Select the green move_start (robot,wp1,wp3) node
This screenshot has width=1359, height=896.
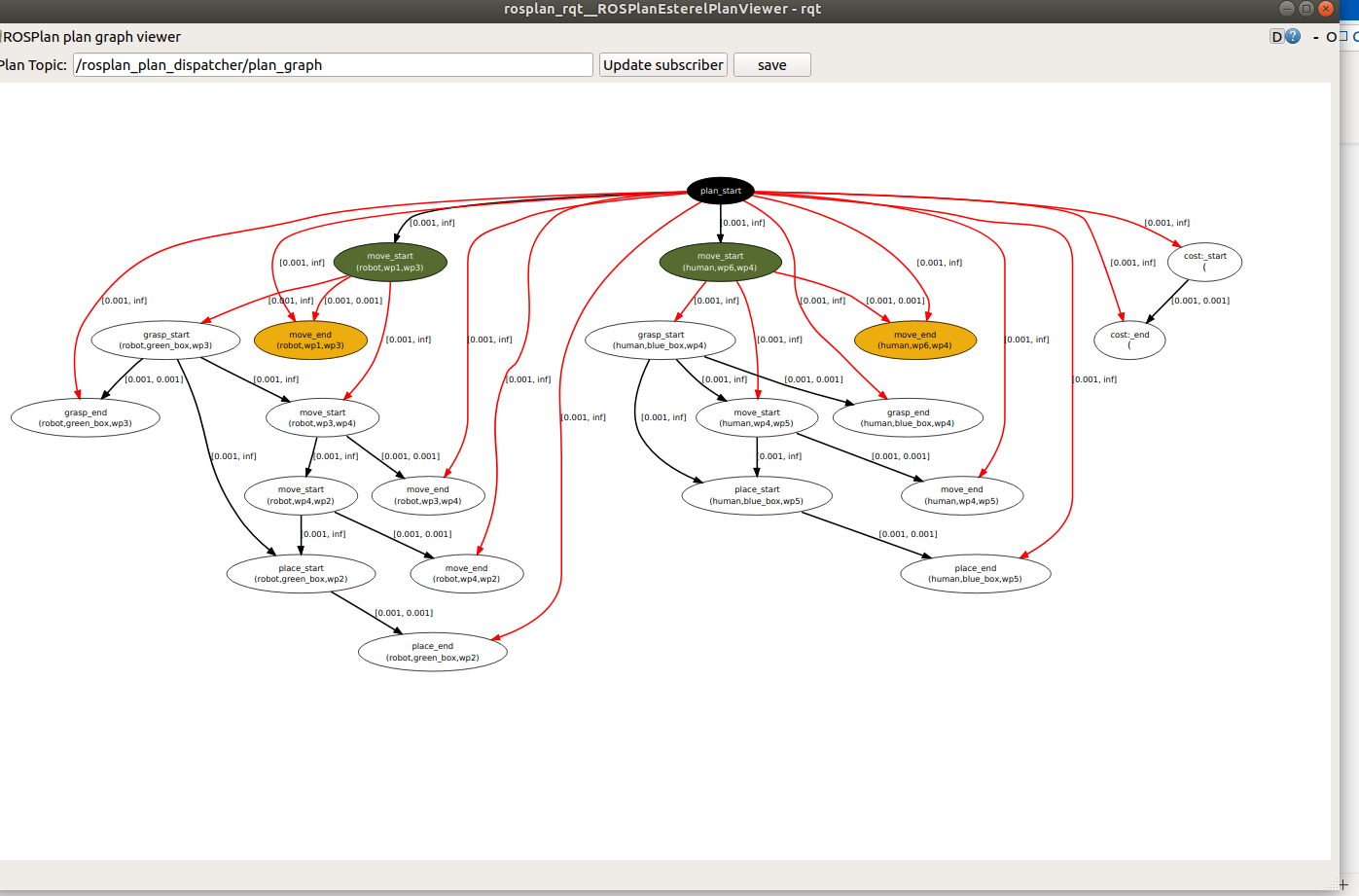[390, 261]
